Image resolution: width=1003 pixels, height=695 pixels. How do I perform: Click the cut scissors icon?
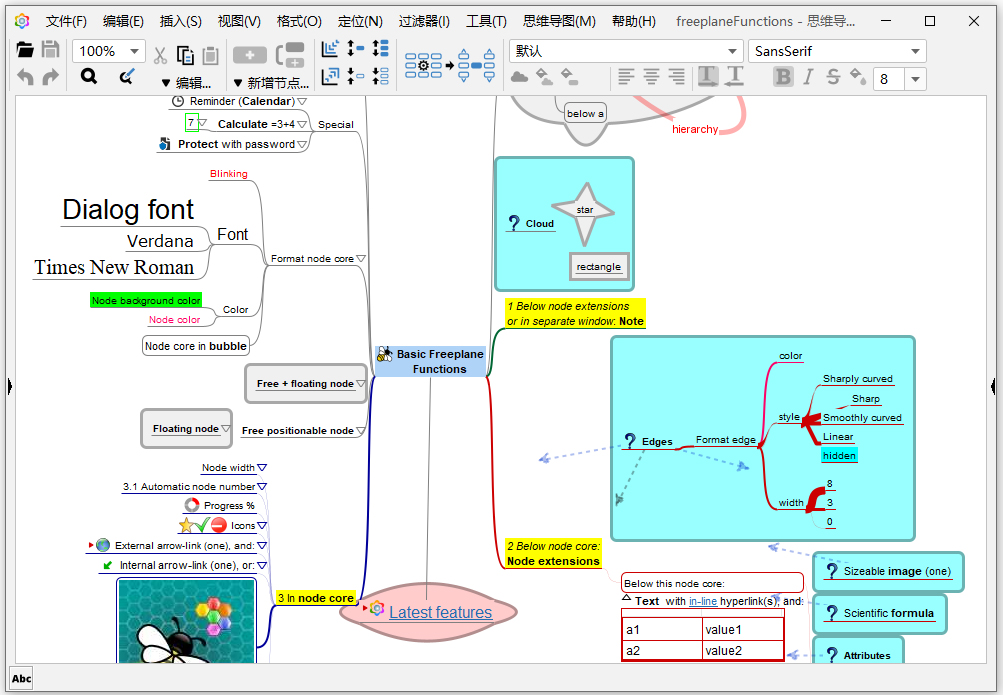click(160, 55)
